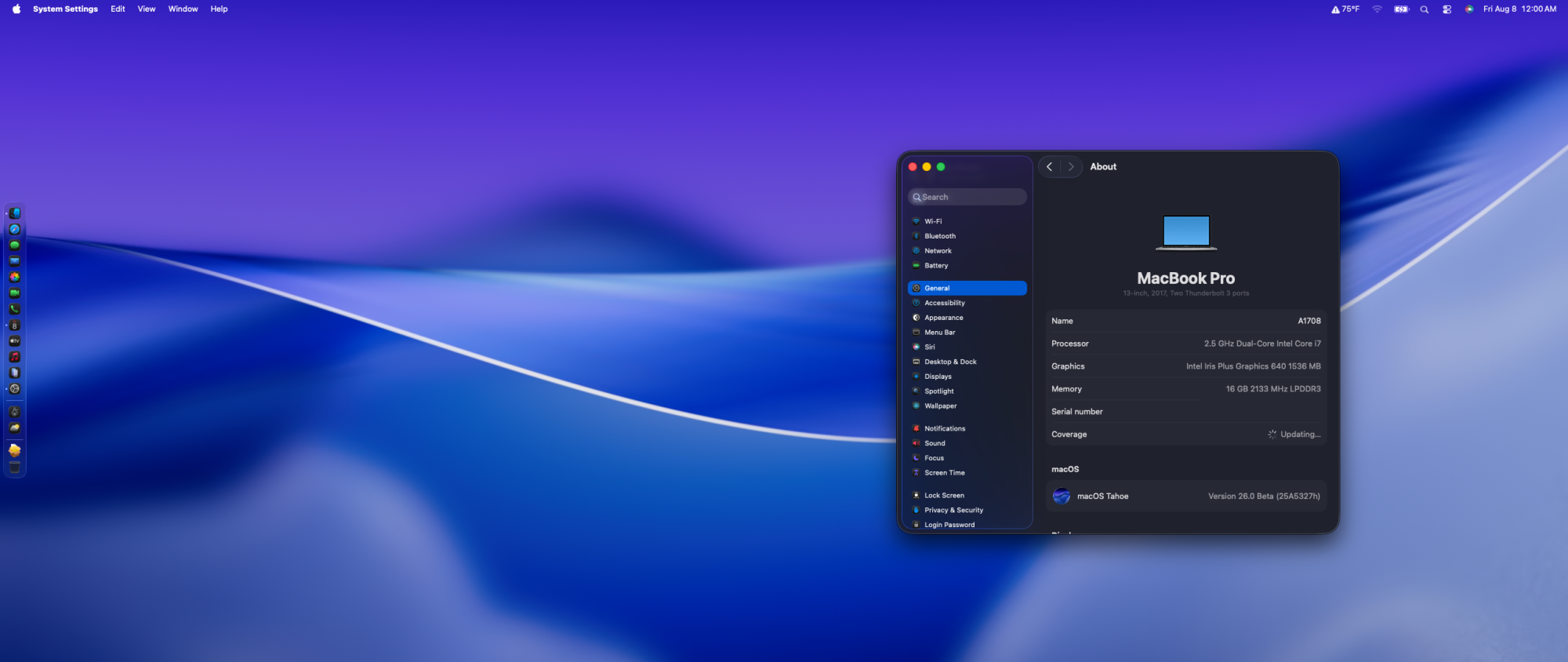
Task: Open Siri settings in sidebar
Action: (x=967, y=347)
